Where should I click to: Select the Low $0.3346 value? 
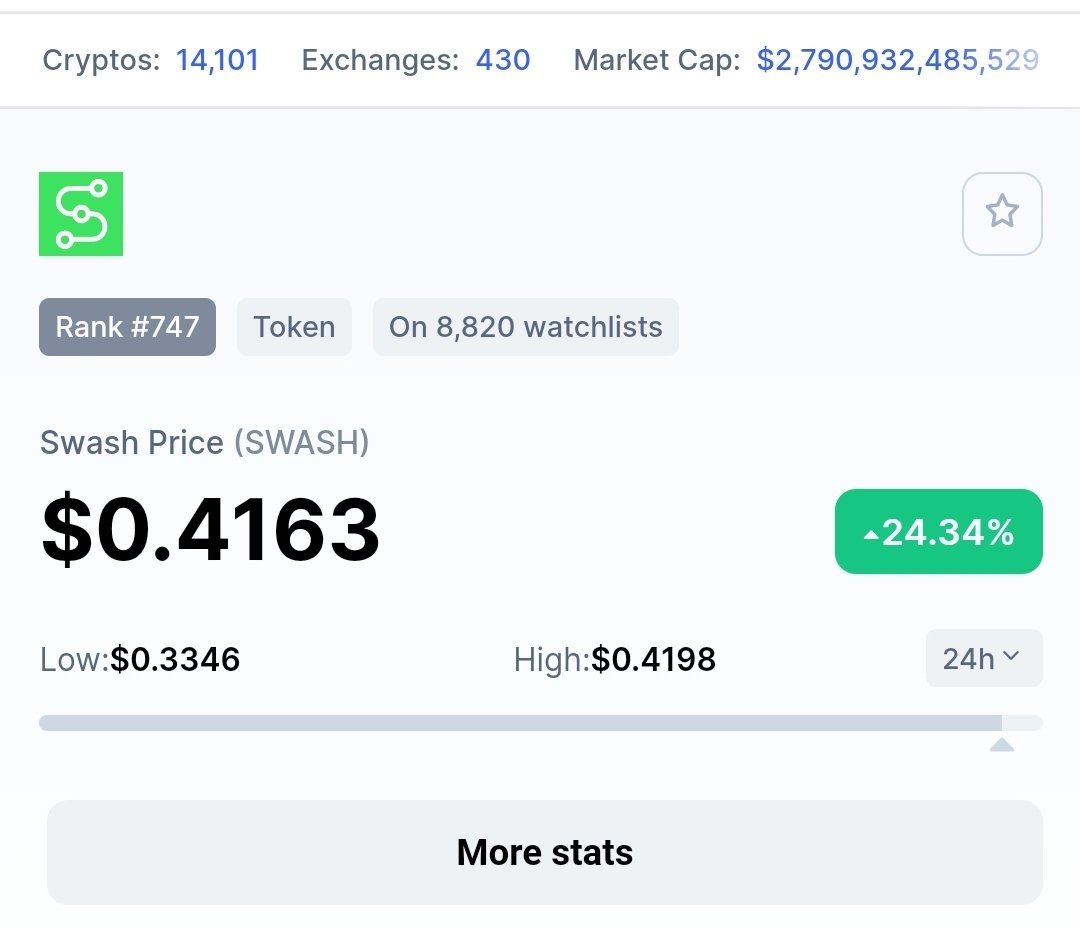coord(175,659)
